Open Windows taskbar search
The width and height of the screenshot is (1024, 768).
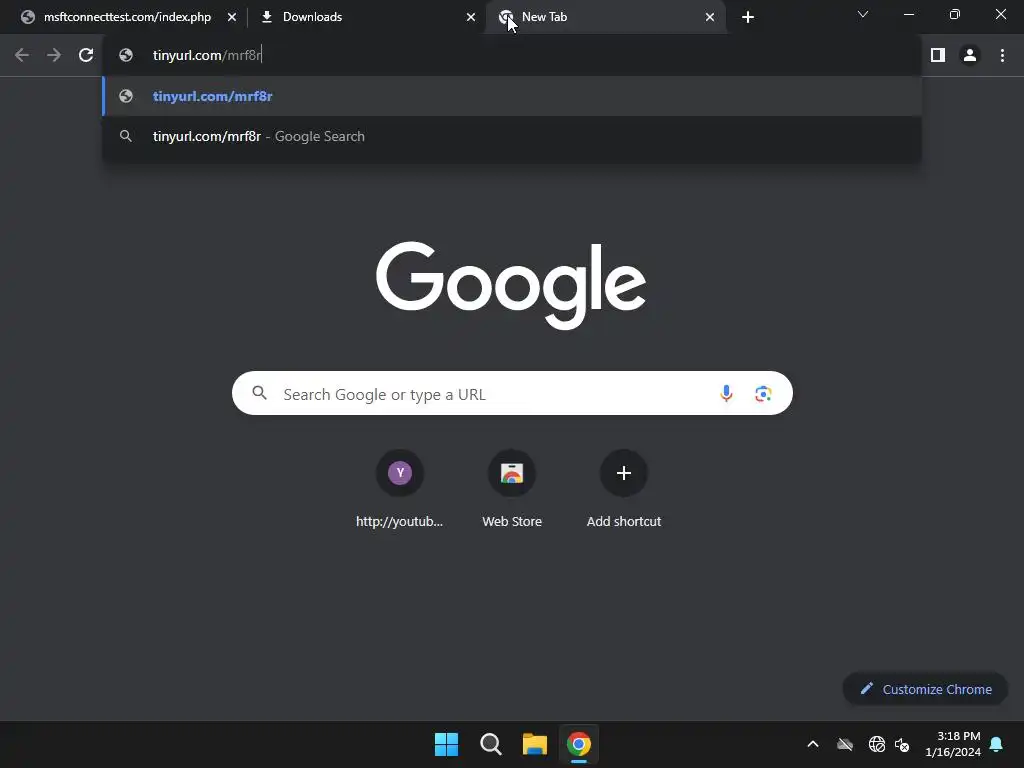(x=490, y=744)
